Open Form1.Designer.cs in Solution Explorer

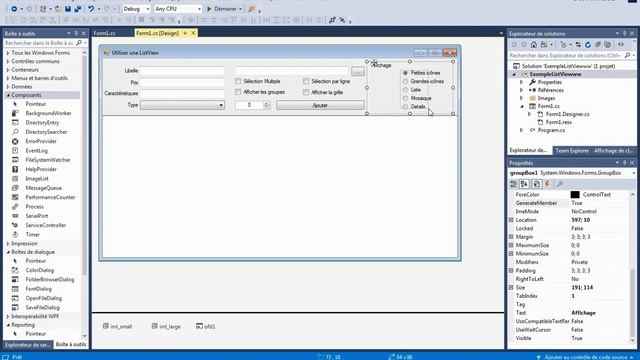[x=567, y=114]
